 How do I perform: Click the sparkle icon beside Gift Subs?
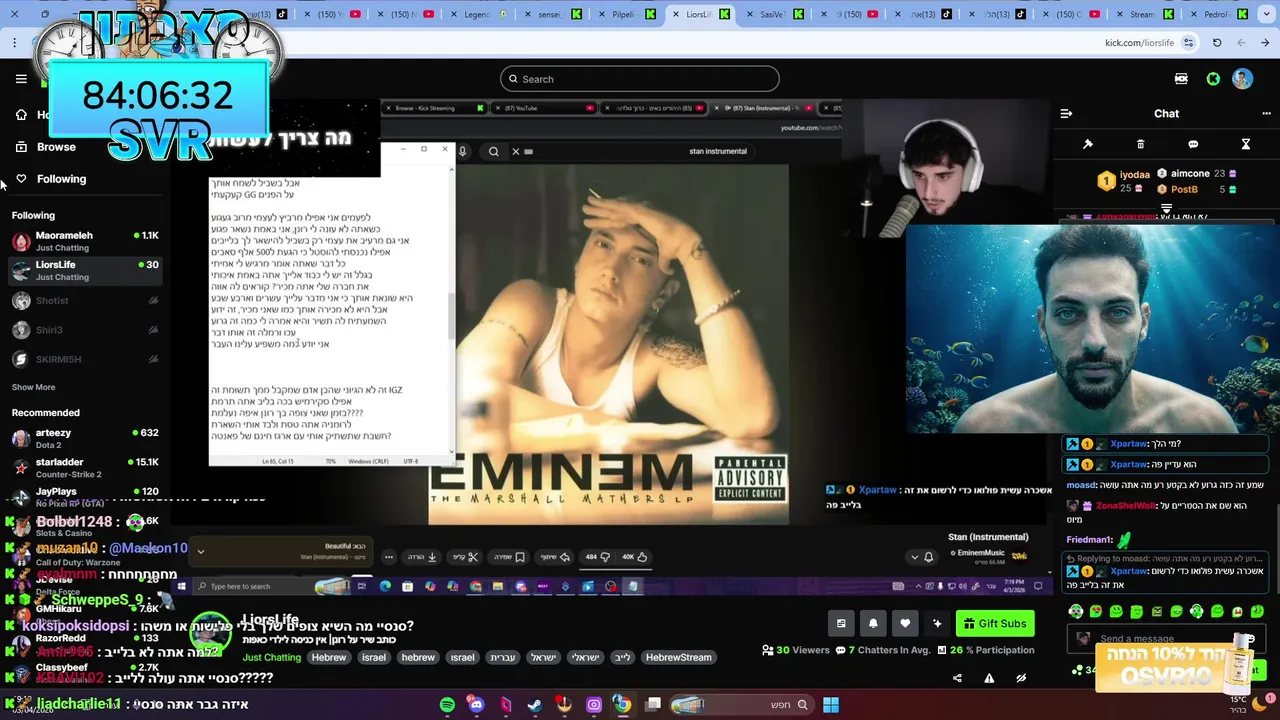tap(937, 623)
